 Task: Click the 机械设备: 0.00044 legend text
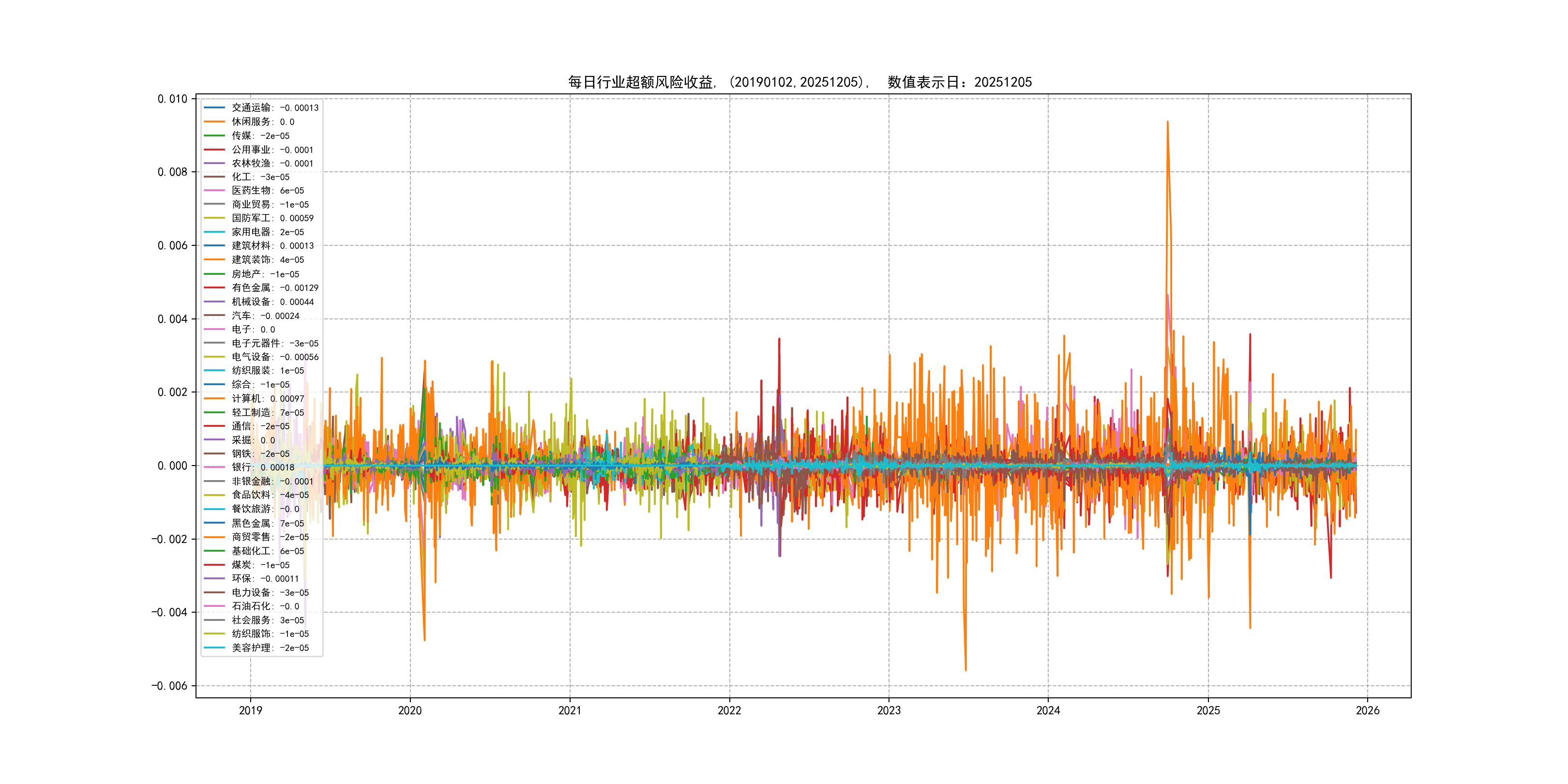[272, 302]
